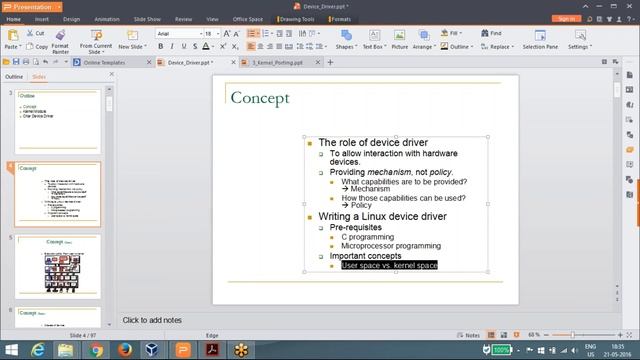The image size is (640, 360).
Task: Toggle numbered list formatting
Action: pos(266,33)
